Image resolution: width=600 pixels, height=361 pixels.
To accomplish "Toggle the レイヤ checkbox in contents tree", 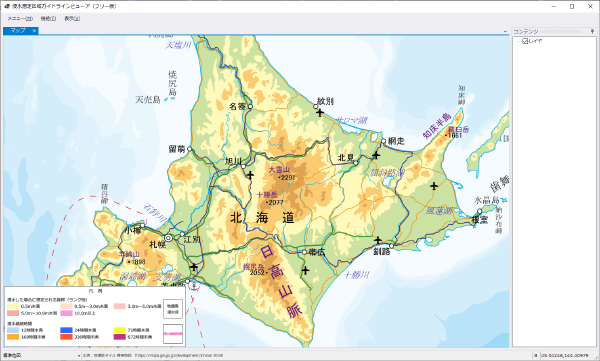I will pyautogui.click(x=525, y=41).
